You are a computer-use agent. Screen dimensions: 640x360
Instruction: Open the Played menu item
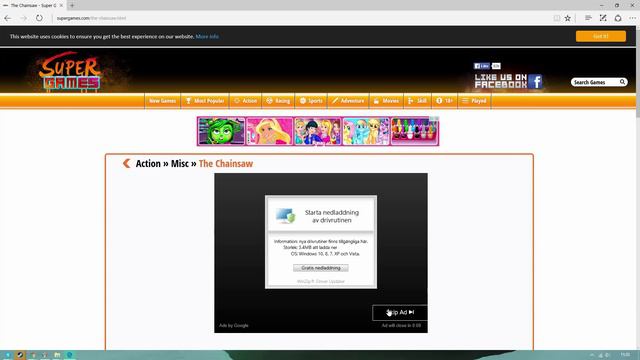(475, 101)
